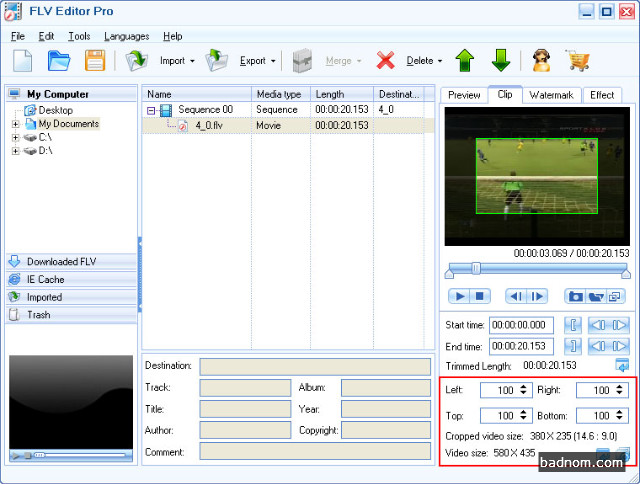This screenshot has width=640, height=484.
Task: Open the shopping cart purchase icon
Action: (578, 61)
